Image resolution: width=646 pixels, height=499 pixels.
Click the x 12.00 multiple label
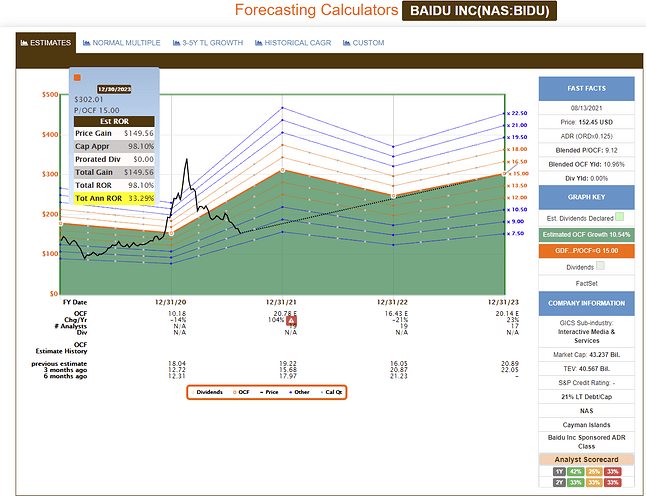(517, 198)
